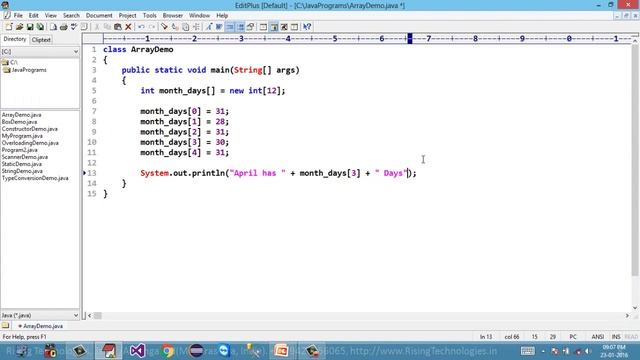Viewport: 640px width, 360px height.
Task: Open the Browser menu
Action: [173, 16]
